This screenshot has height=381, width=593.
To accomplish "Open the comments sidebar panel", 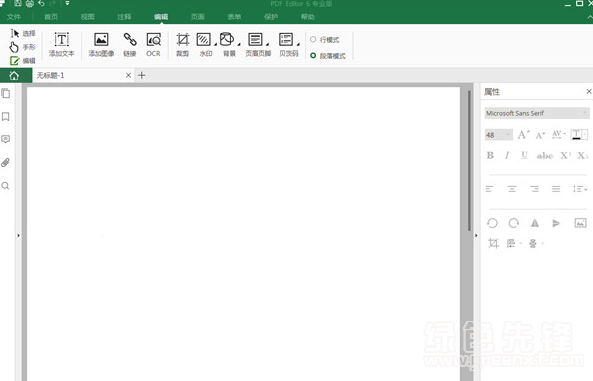I will (x=6, y=139).
